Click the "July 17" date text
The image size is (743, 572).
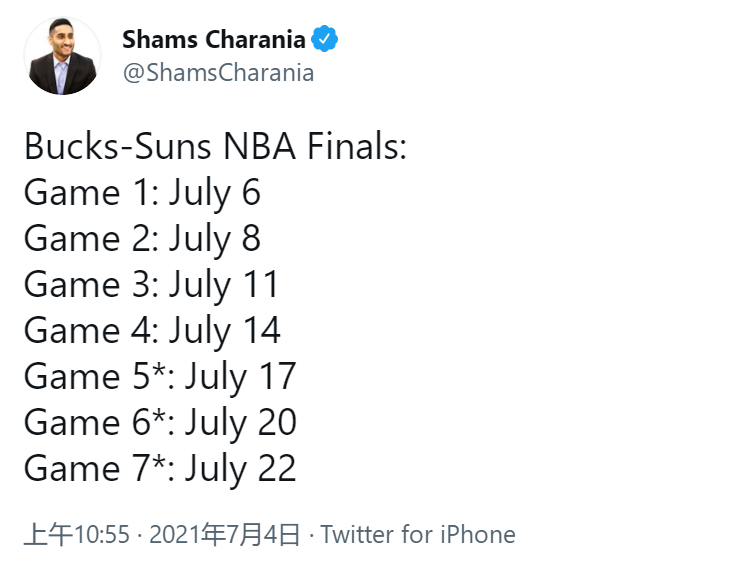coord(240,377)
